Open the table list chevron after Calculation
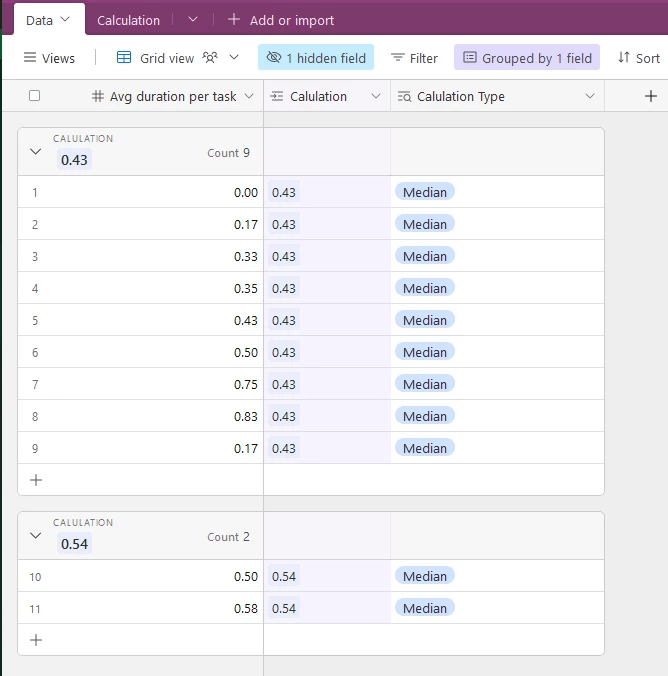The height and width of the screenshot is (676, 668). tap(193, 19)
